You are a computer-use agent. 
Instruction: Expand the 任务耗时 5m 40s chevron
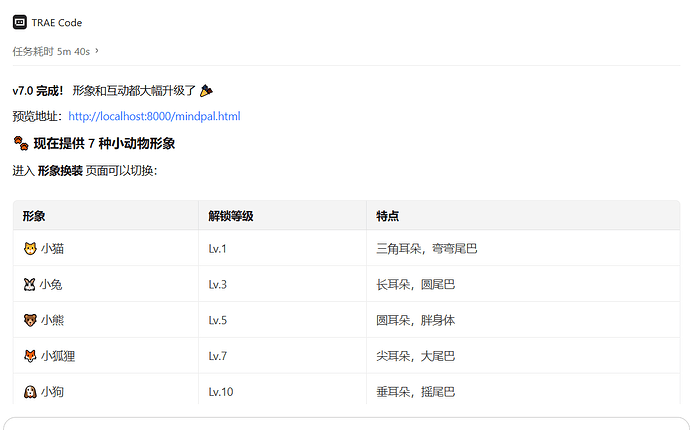(97, 51)
